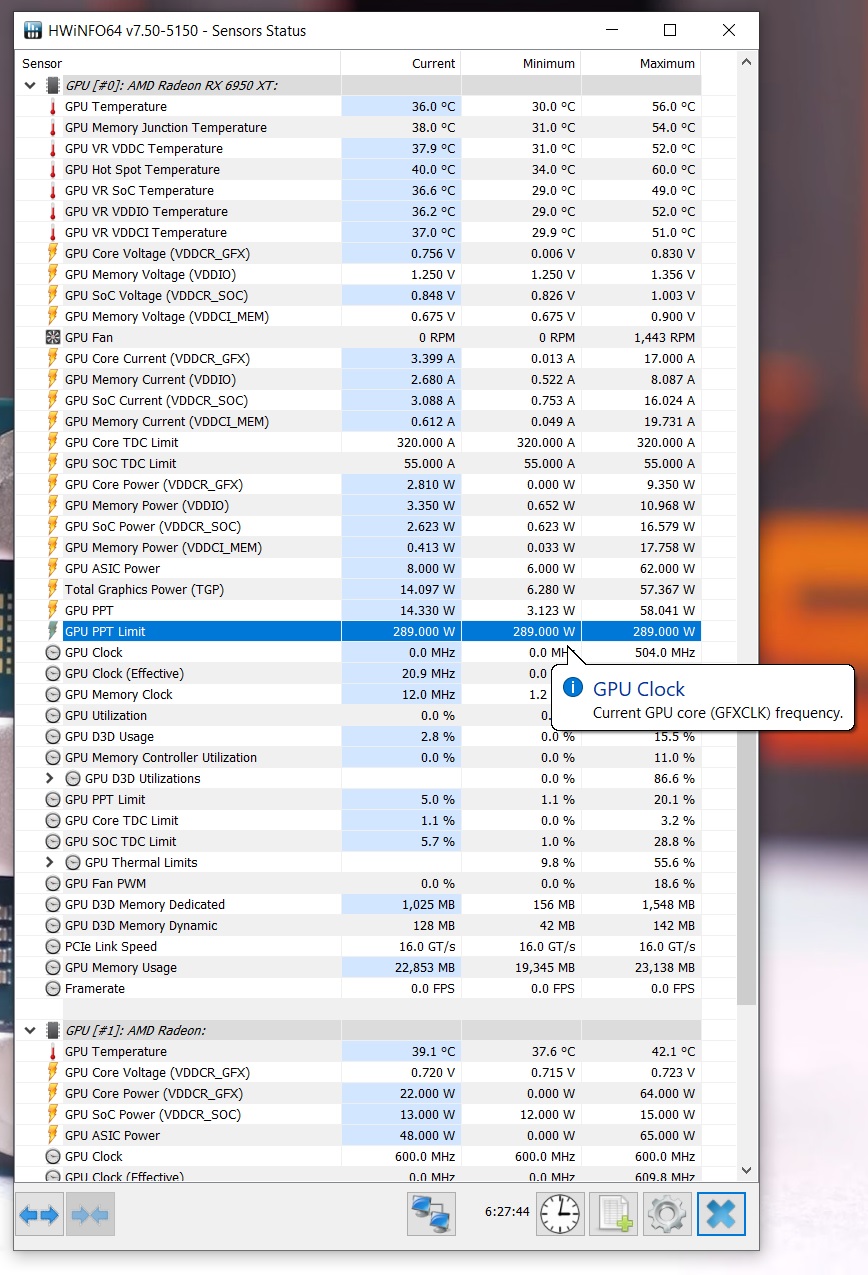Screen dimensions: 868x1275
Task: Close sensors with the blue X button
Action: [721, 1215]
